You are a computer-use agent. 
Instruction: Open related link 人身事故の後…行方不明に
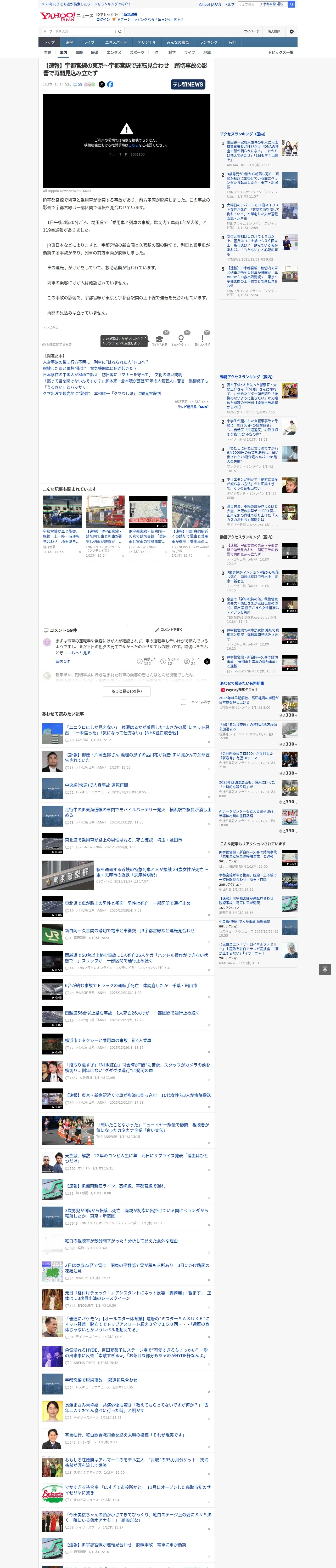coord(96,362)
